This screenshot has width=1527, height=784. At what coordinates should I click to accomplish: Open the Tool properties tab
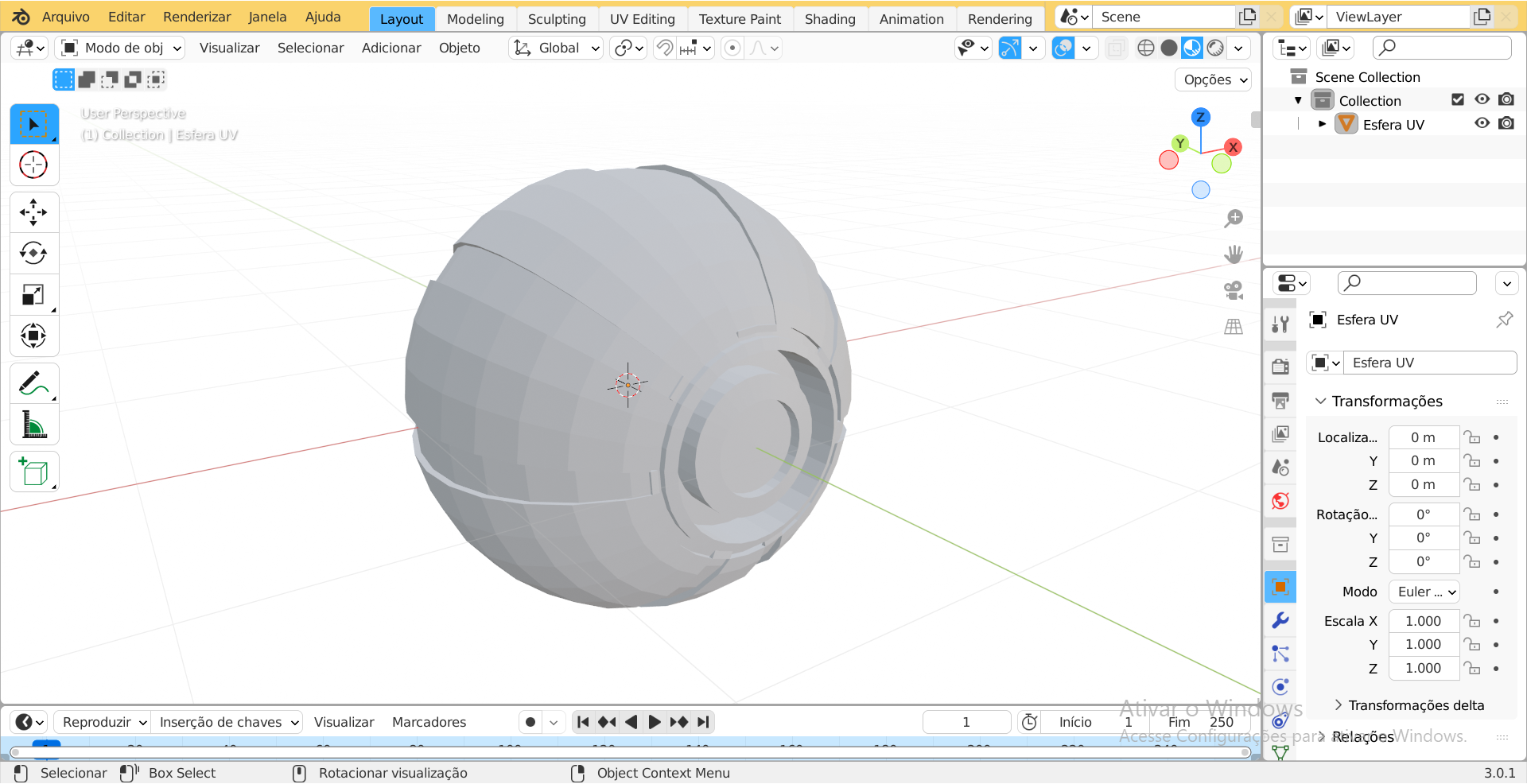[1280, 324]
